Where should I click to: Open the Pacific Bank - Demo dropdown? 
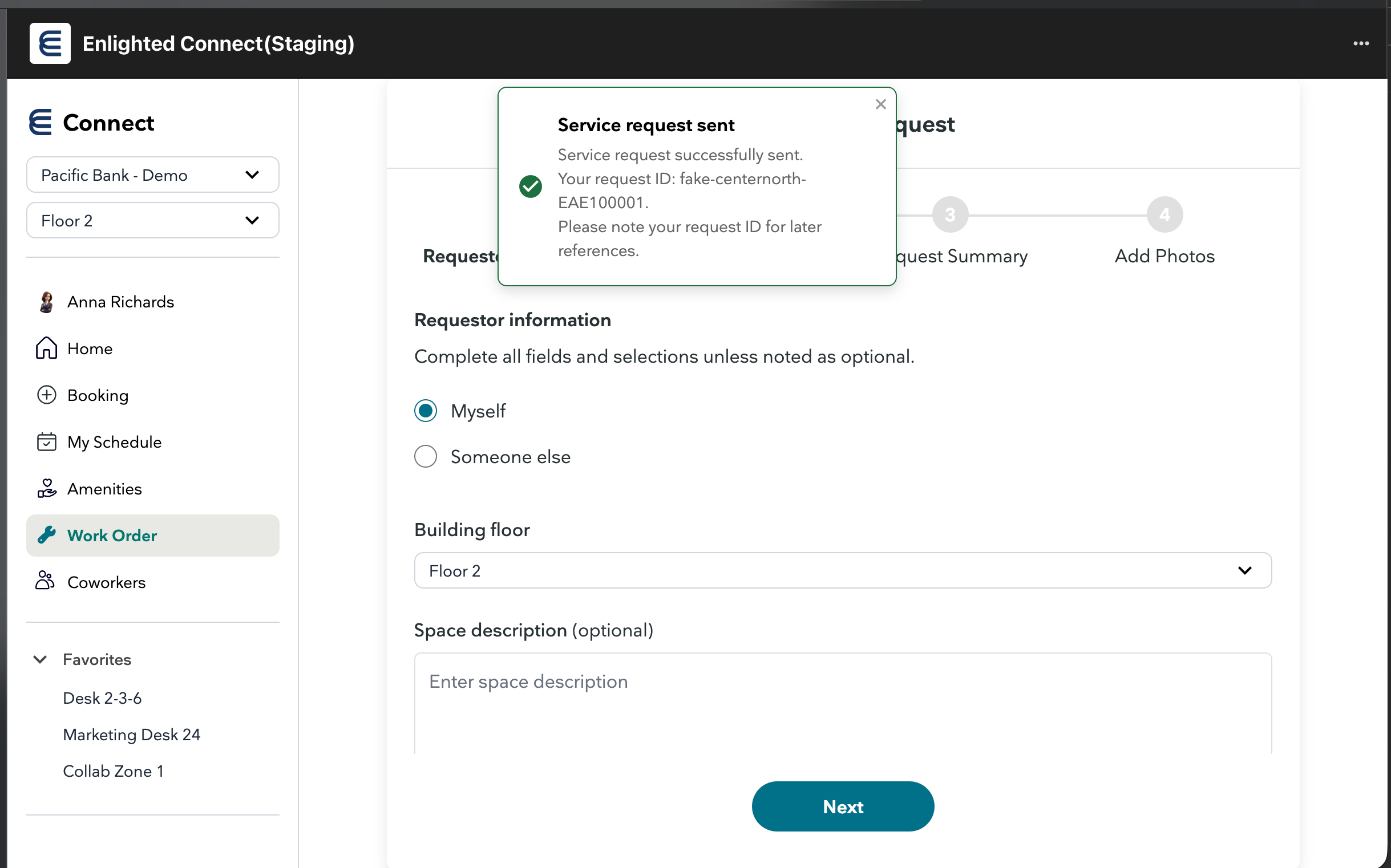coord(152,175)
